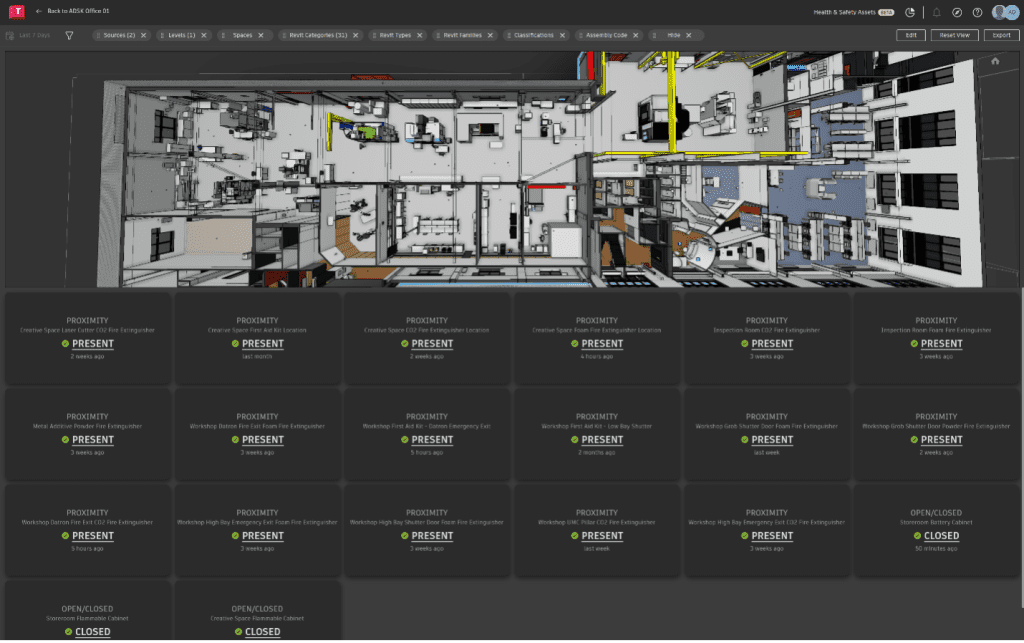This screenshot has height=643, width=1024.
Task: Open the pie chart dashboard icon
Action: tap(910, 12)
